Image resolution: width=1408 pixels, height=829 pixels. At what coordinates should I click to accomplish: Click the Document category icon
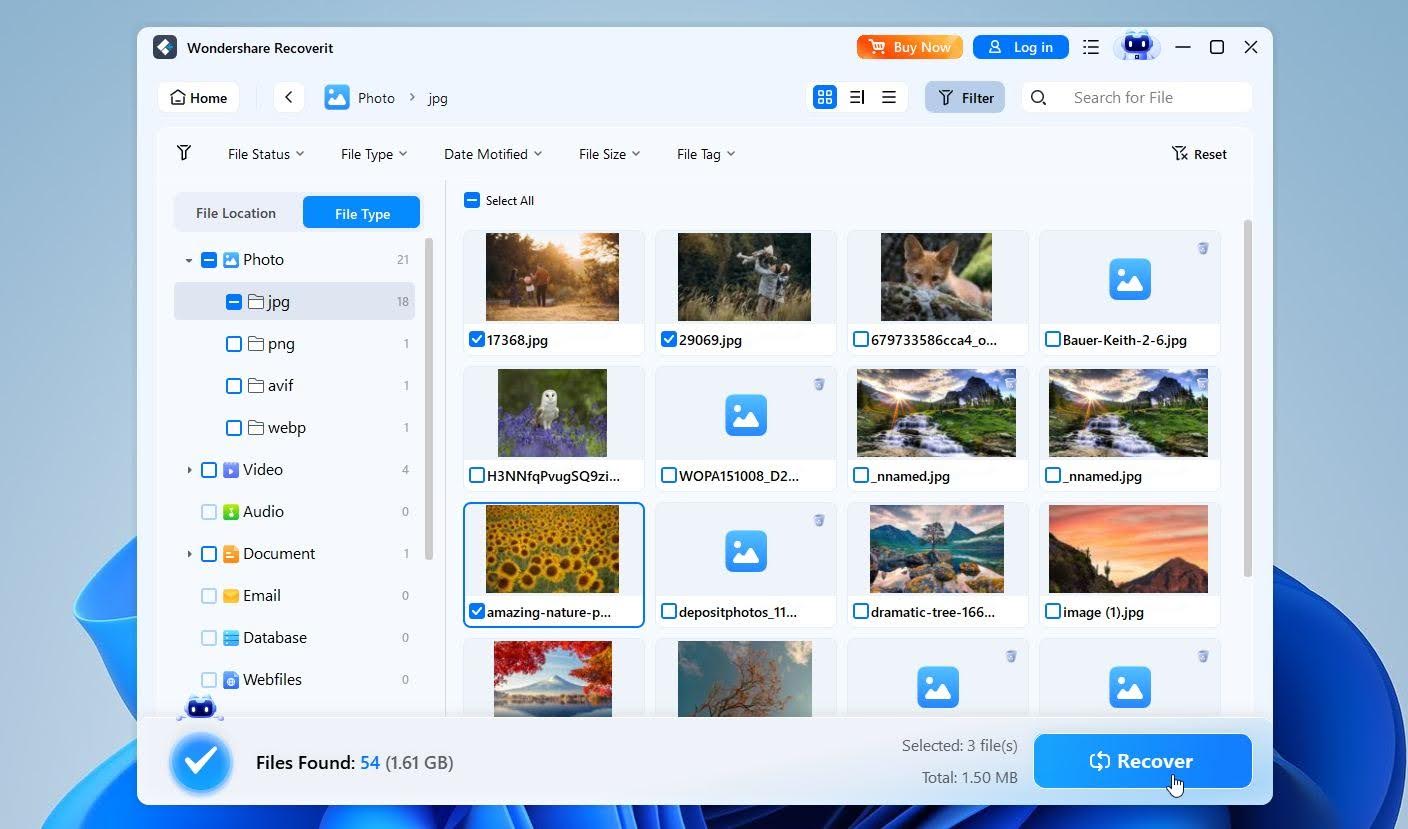click(x=231, y=553)
